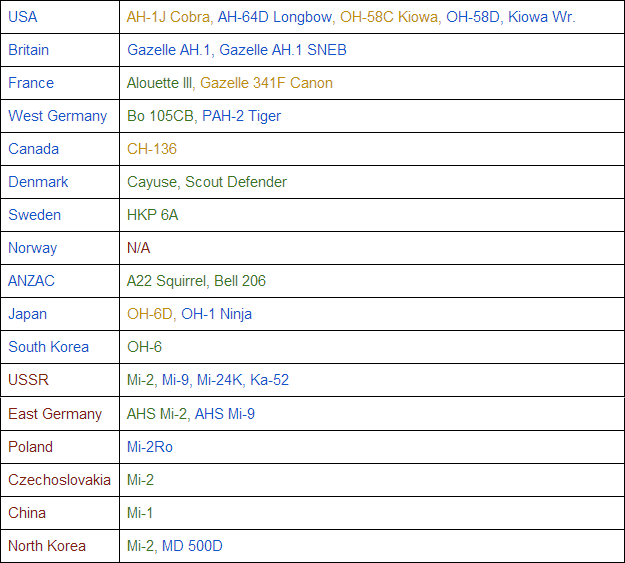Click the Czechoslovakia country cell
625x563 pixels.
[x=59, y=480]
